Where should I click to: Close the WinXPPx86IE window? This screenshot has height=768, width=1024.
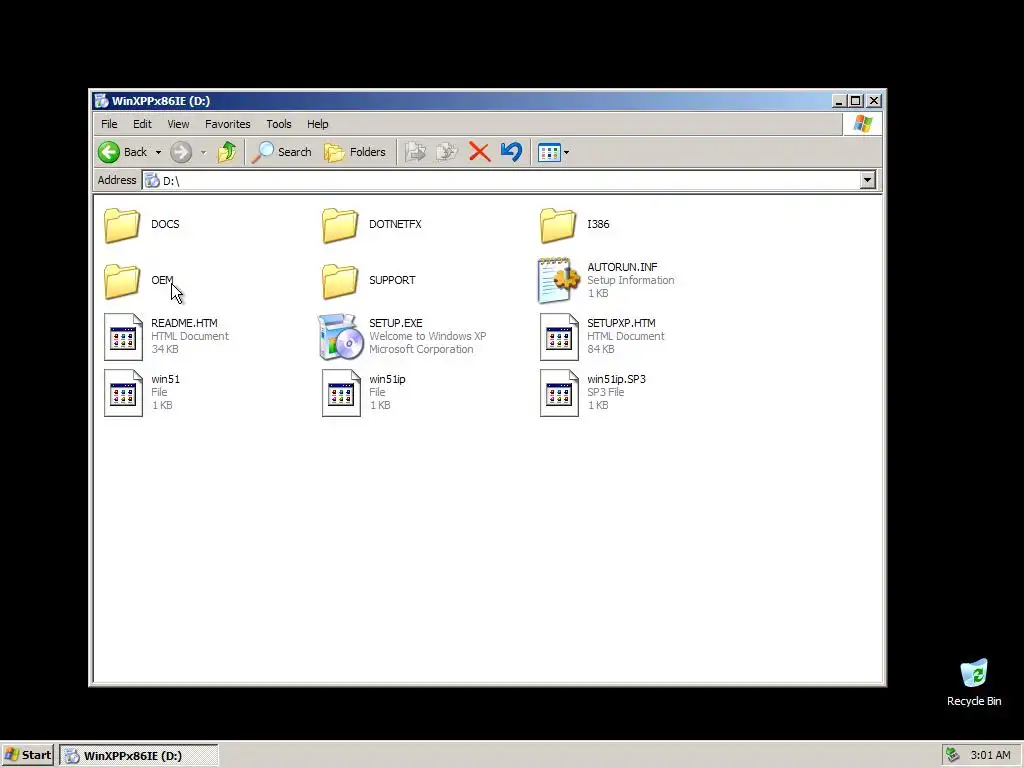[x=874, y=101]
